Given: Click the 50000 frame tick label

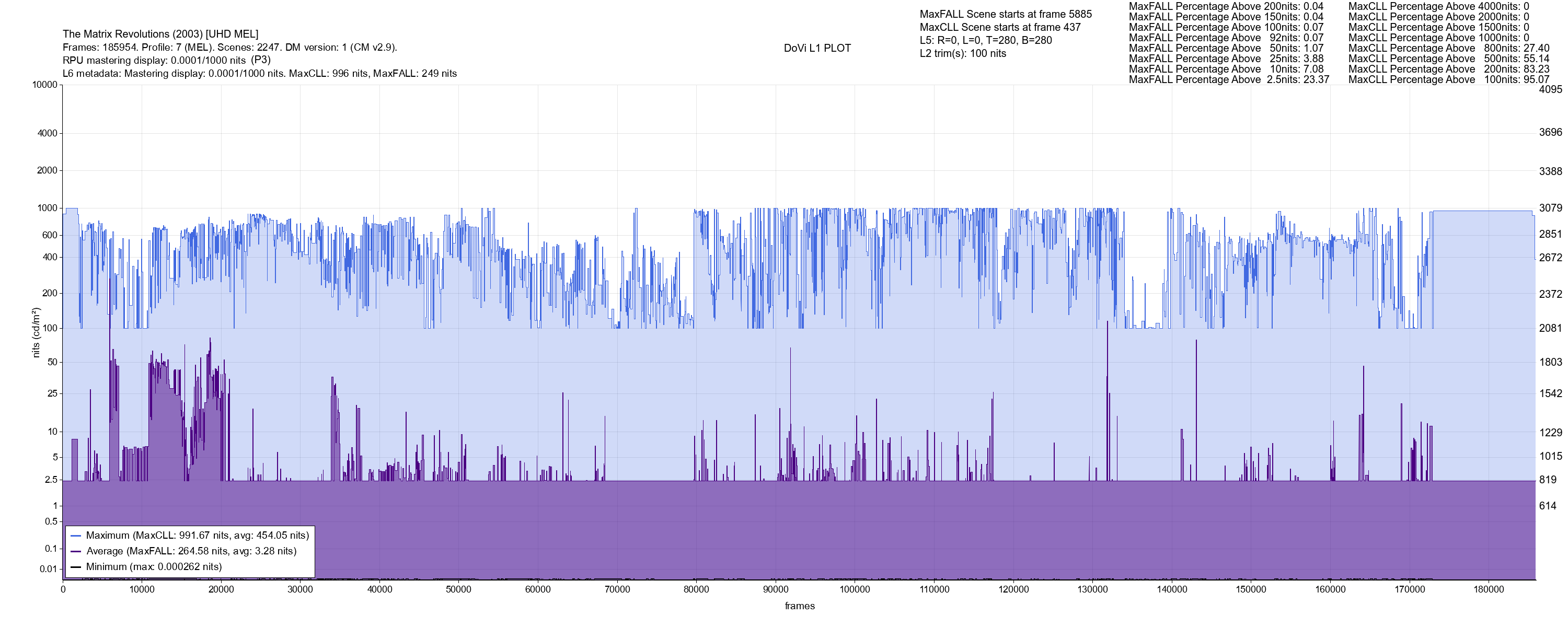Looking at the screenshot, I should [458, 589].
